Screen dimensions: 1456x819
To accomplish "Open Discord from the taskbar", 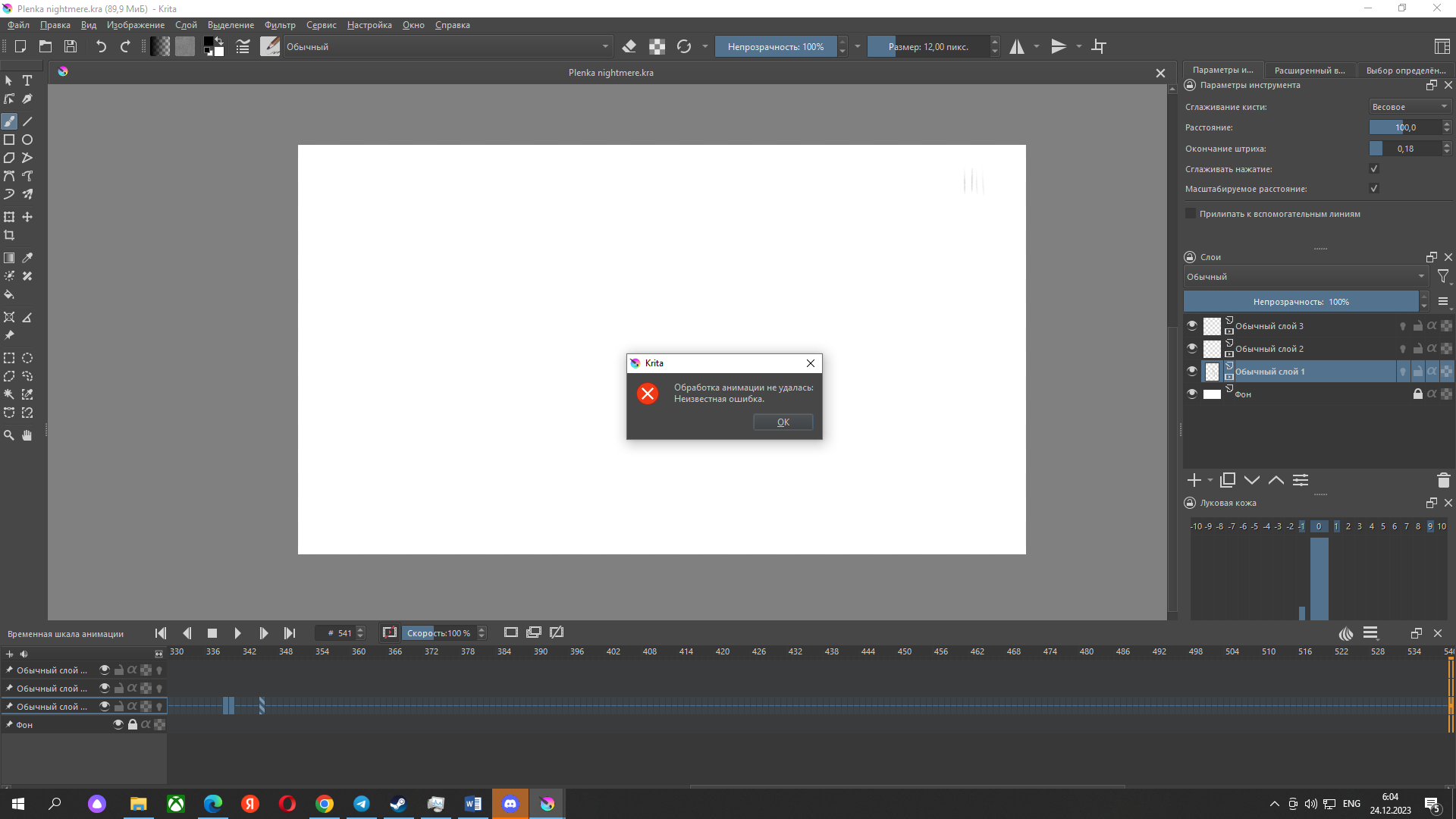I will tap(510, 804).
